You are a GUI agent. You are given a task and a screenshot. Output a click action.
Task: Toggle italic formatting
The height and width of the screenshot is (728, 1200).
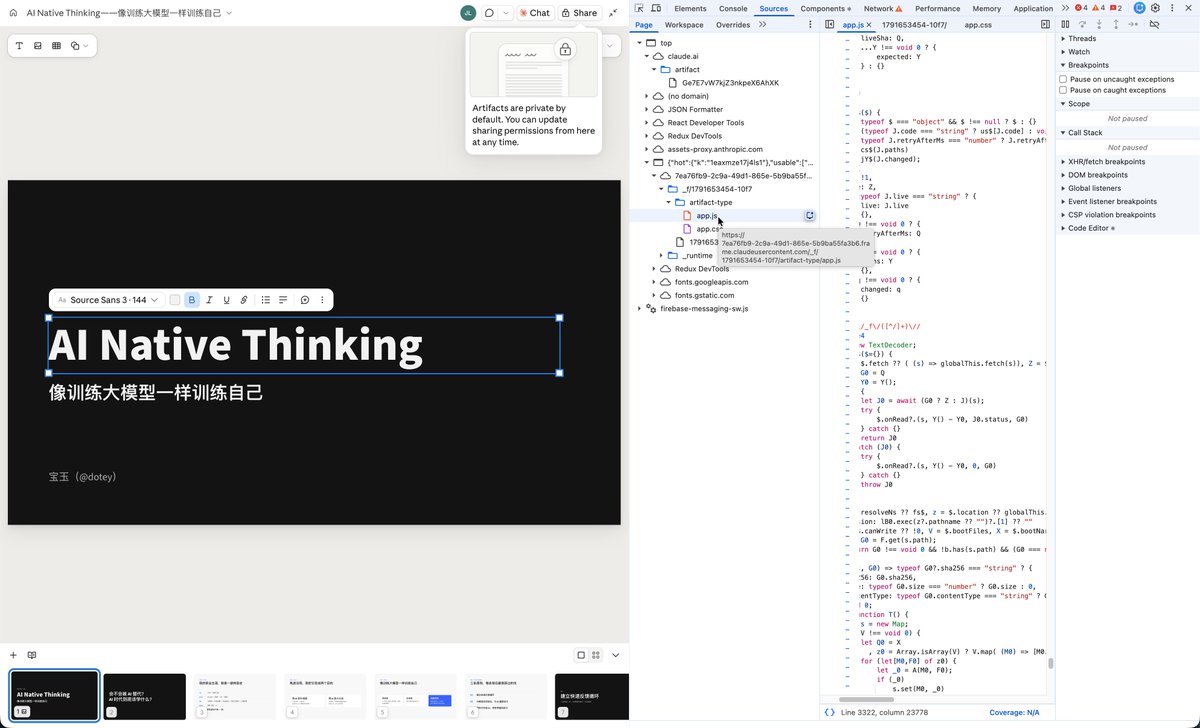coord(209,300)
